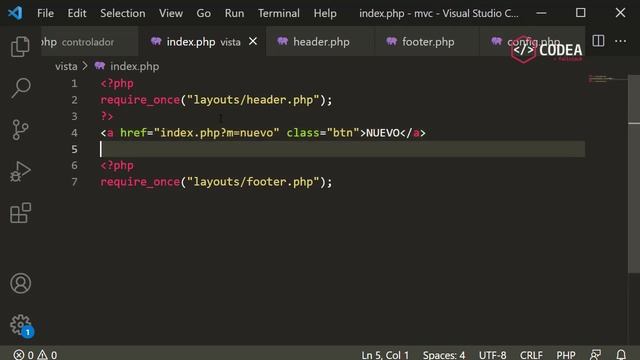This screenshot has width=640, height=360.
Task: Click line number 7 in the gutter
Action: point(74,182)
